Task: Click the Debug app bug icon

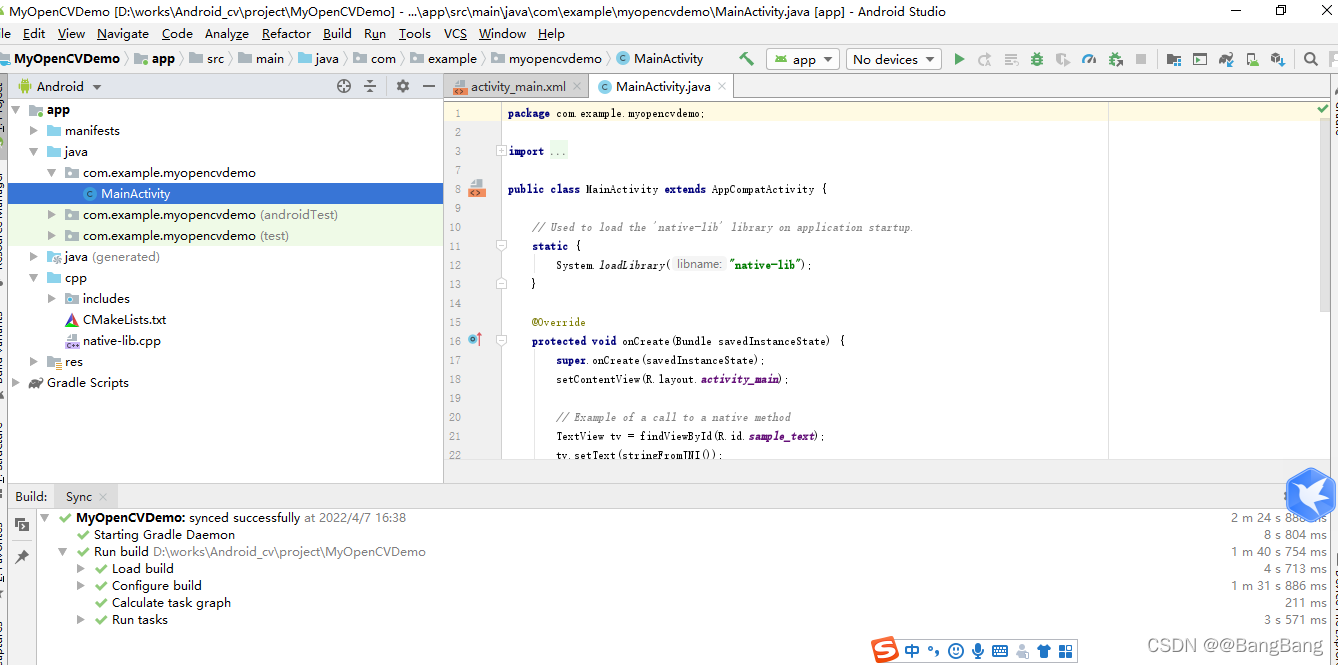Action: [1037, 59]
